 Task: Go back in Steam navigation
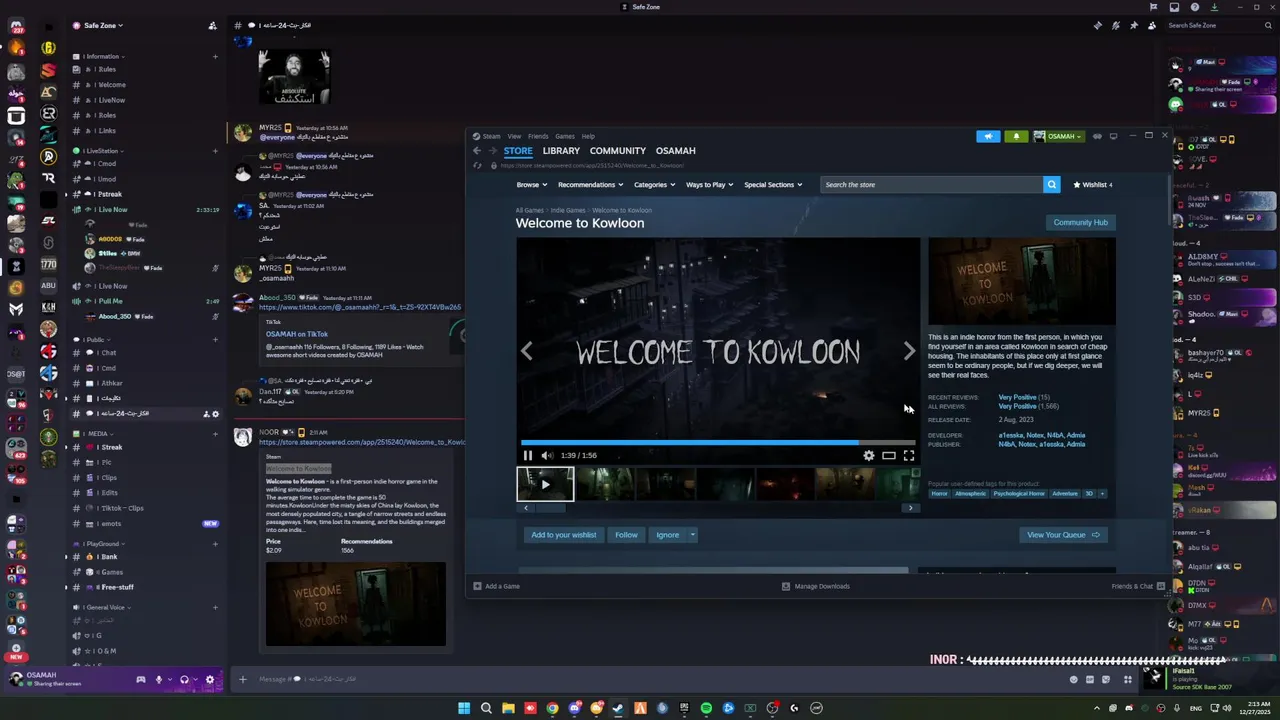477,151
